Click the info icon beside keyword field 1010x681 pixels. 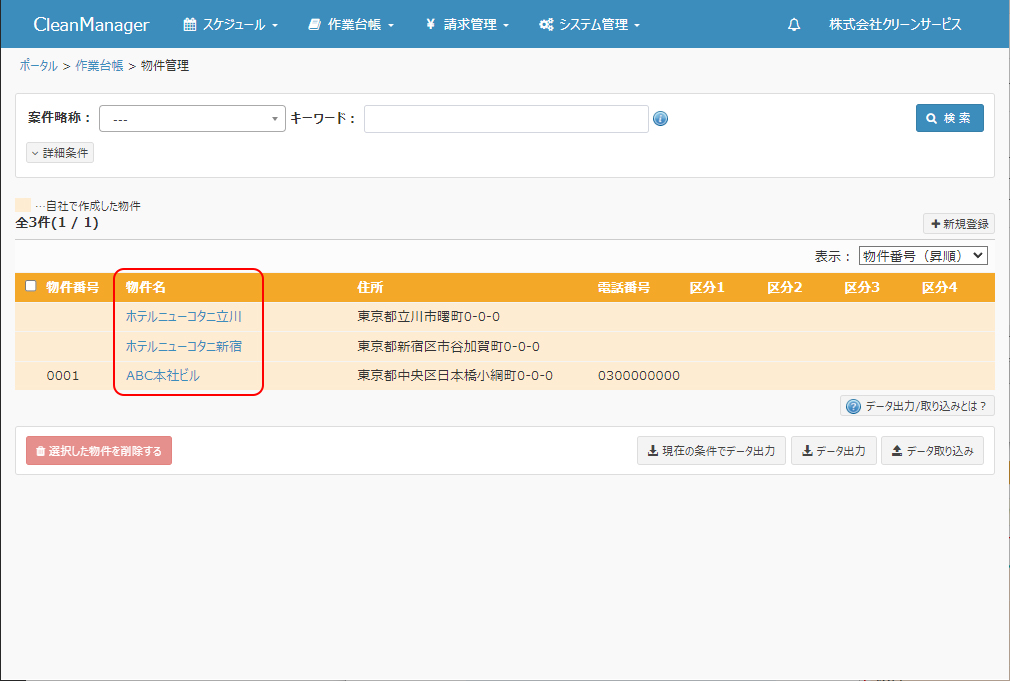[660, 119]
